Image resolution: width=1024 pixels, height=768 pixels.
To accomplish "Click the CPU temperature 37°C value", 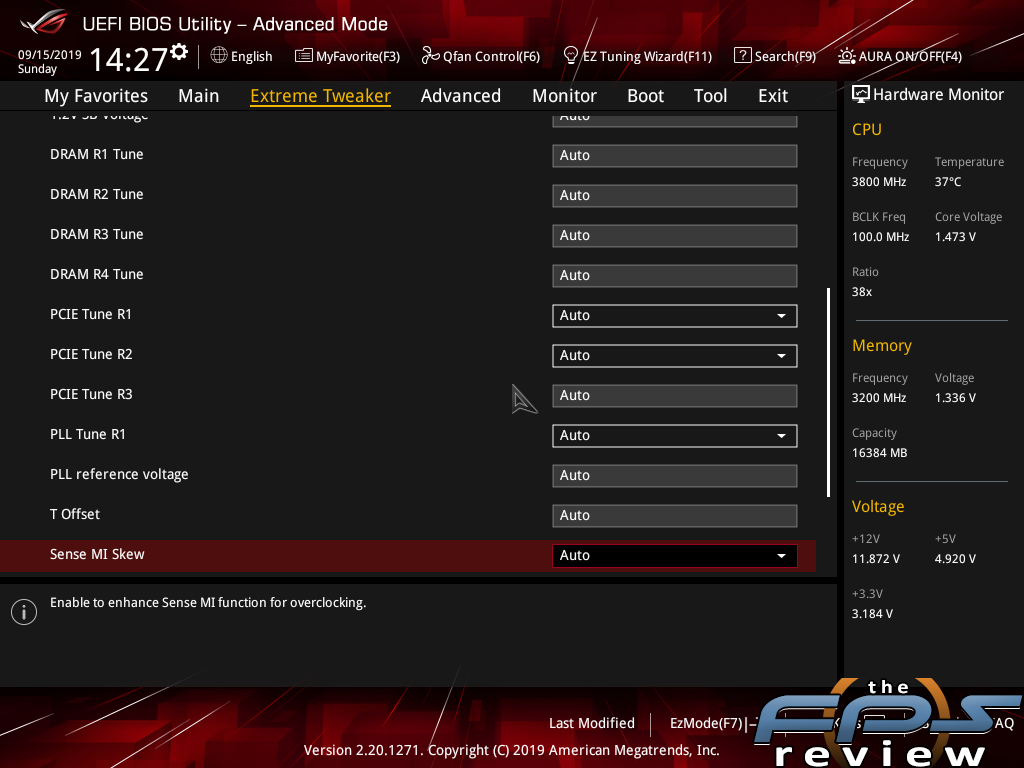I will pyautogui.click(x=948, y=182).
